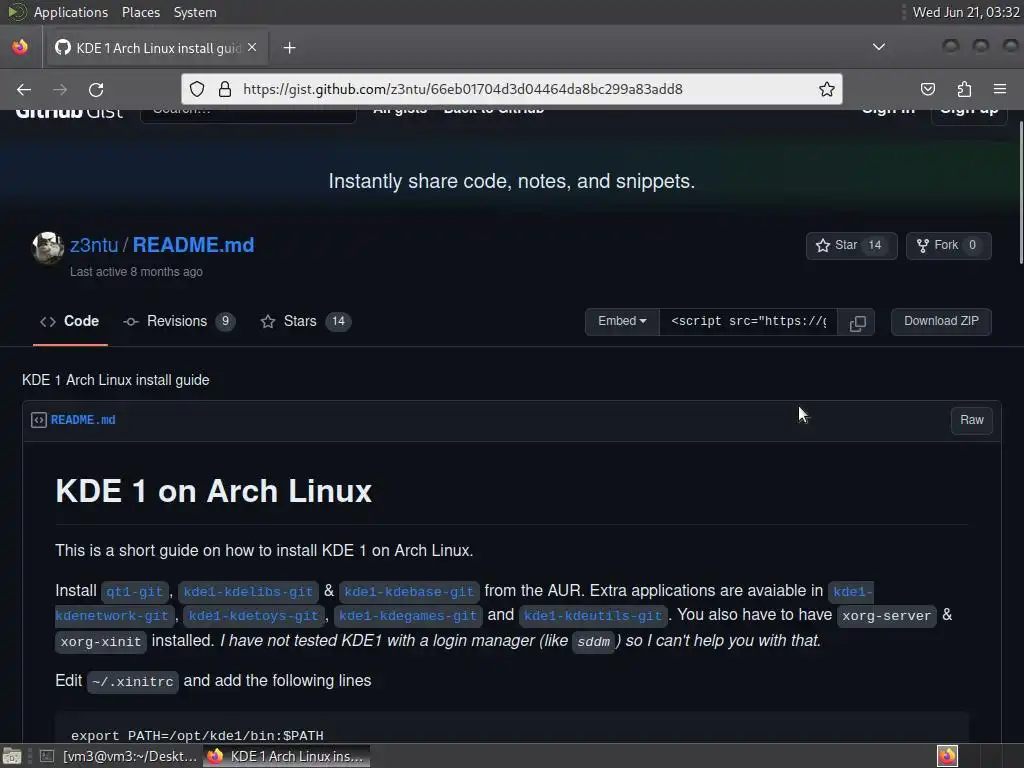This screenshot has height=768, width=1024.
Task: Open the kde1-kdelibs-git link
Action: click(248, 592)
